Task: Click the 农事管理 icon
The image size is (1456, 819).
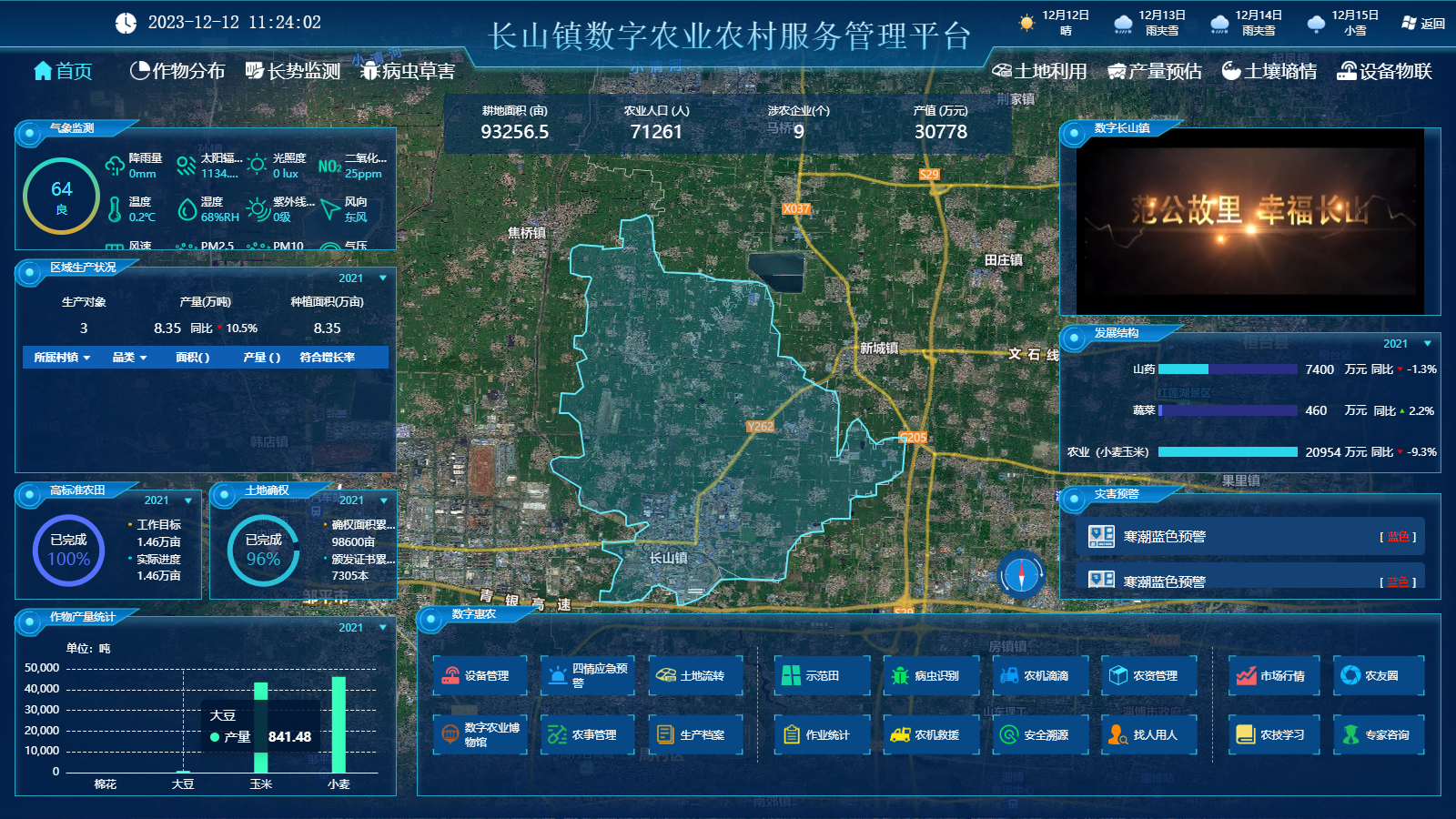Action: pyautogui.click(x=557, y=735)
